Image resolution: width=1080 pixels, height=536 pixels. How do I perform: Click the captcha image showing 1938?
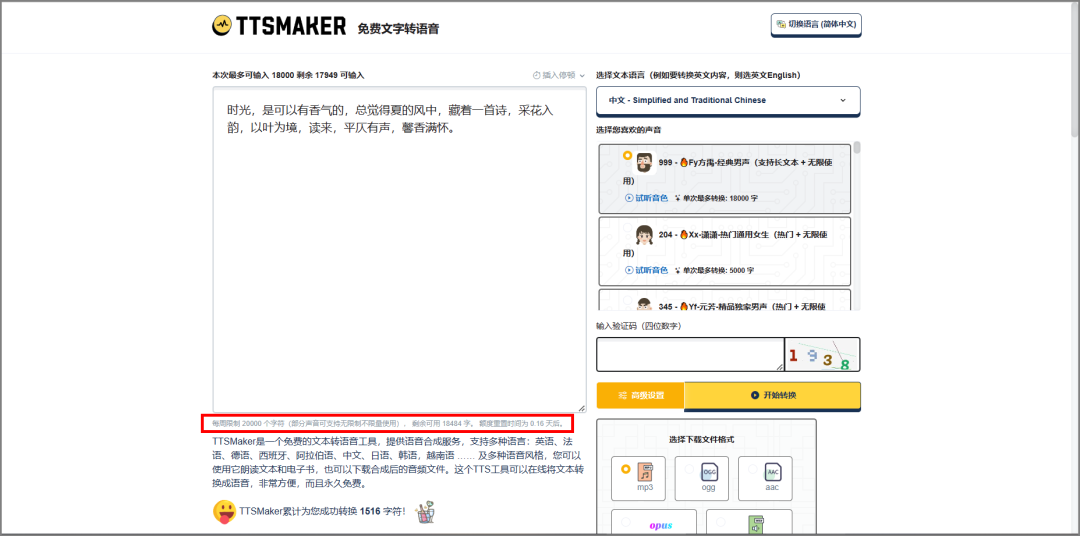[822, 355]
